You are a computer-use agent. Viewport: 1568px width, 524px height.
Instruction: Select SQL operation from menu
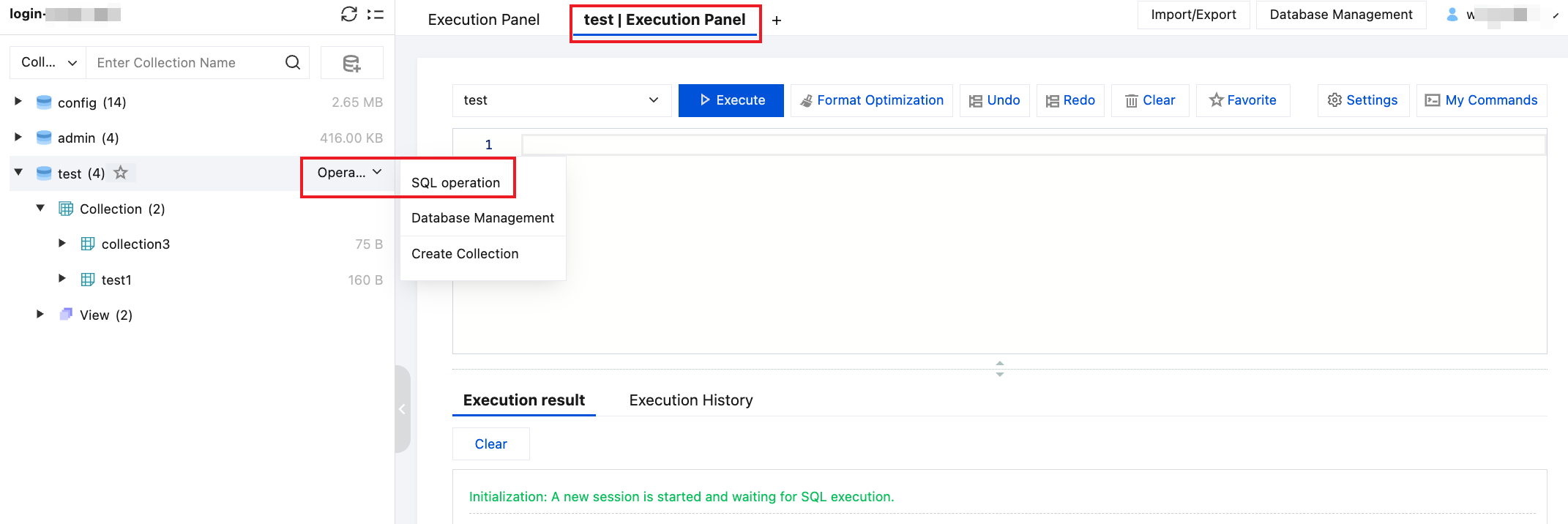(455, 183)
